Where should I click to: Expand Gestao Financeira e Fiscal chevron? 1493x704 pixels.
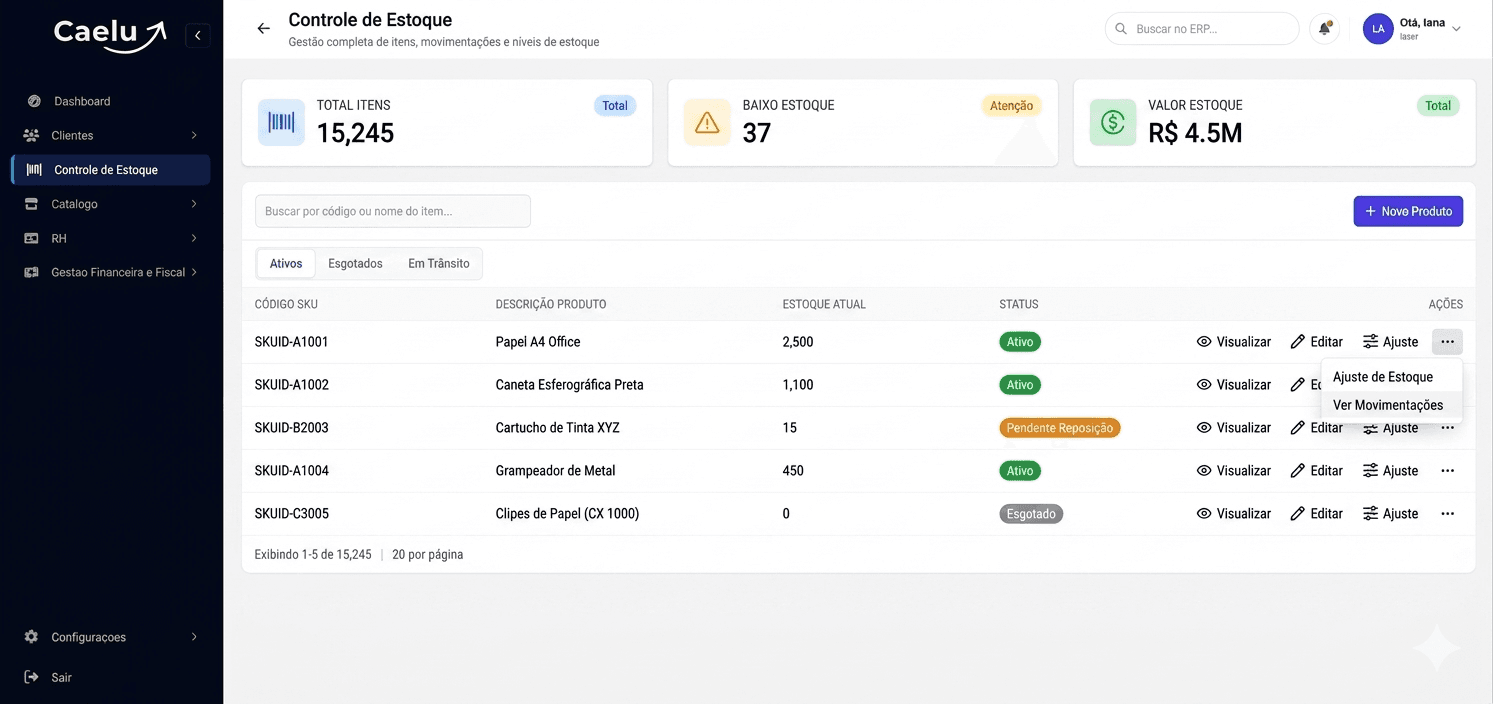[194, 272]
